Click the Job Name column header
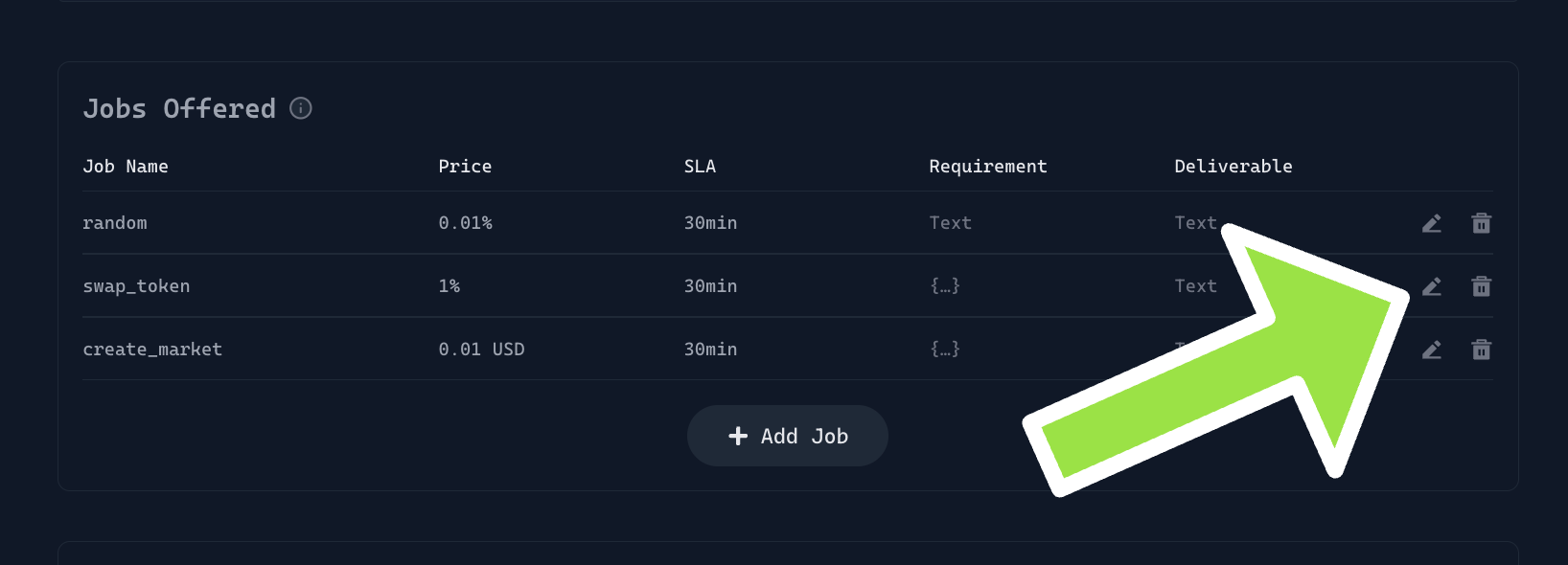This screenshot has width=1568, height=565. [x=126, y=167]
